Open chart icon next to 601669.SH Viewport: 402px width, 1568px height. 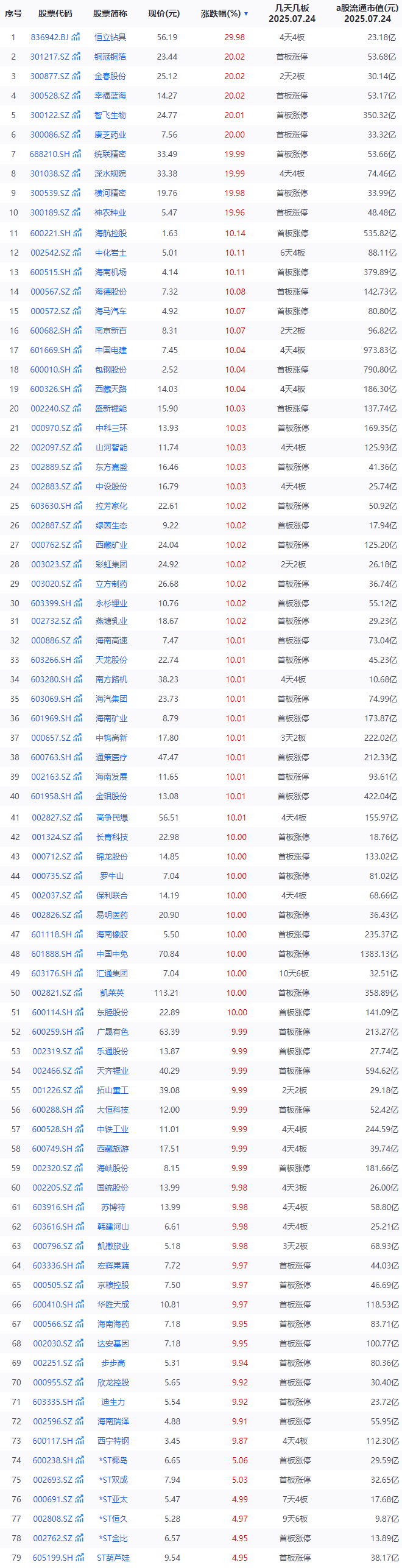(x=77, y=350)
